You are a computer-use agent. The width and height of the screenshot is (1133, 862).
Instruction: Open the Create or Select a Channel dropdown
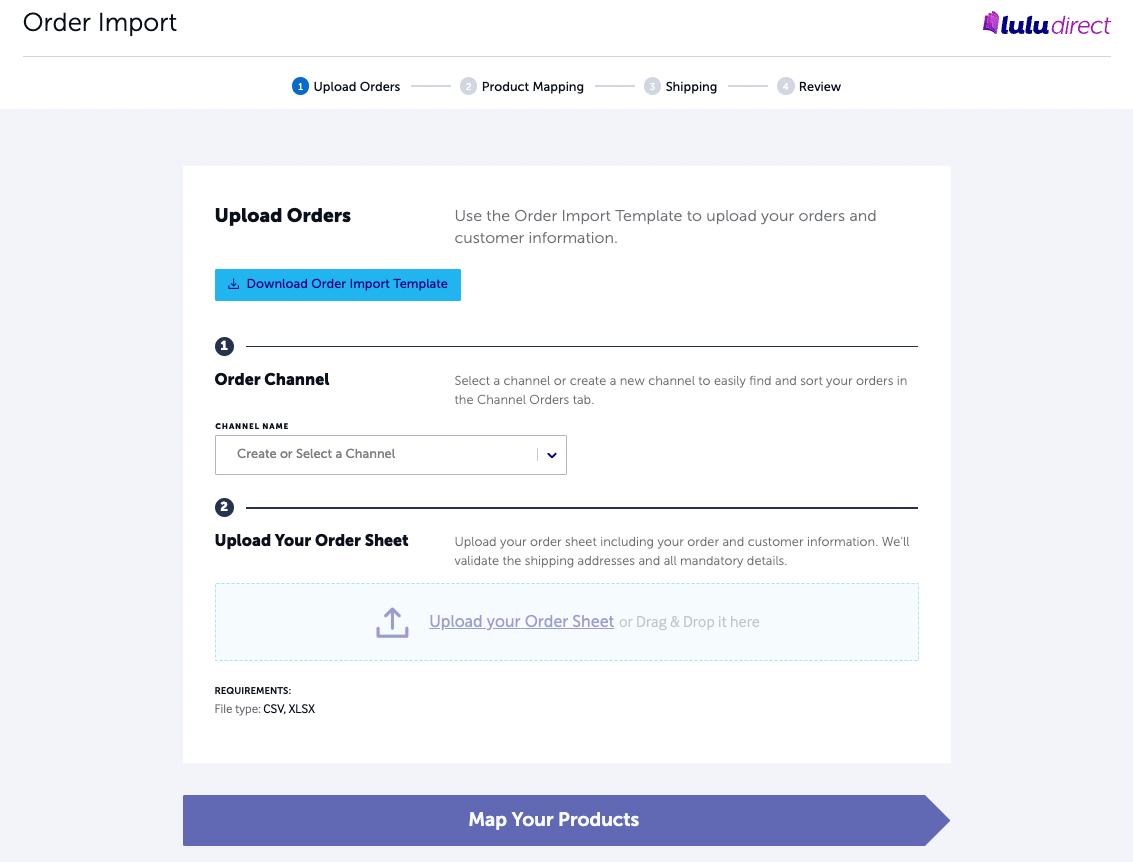[390, 454]
